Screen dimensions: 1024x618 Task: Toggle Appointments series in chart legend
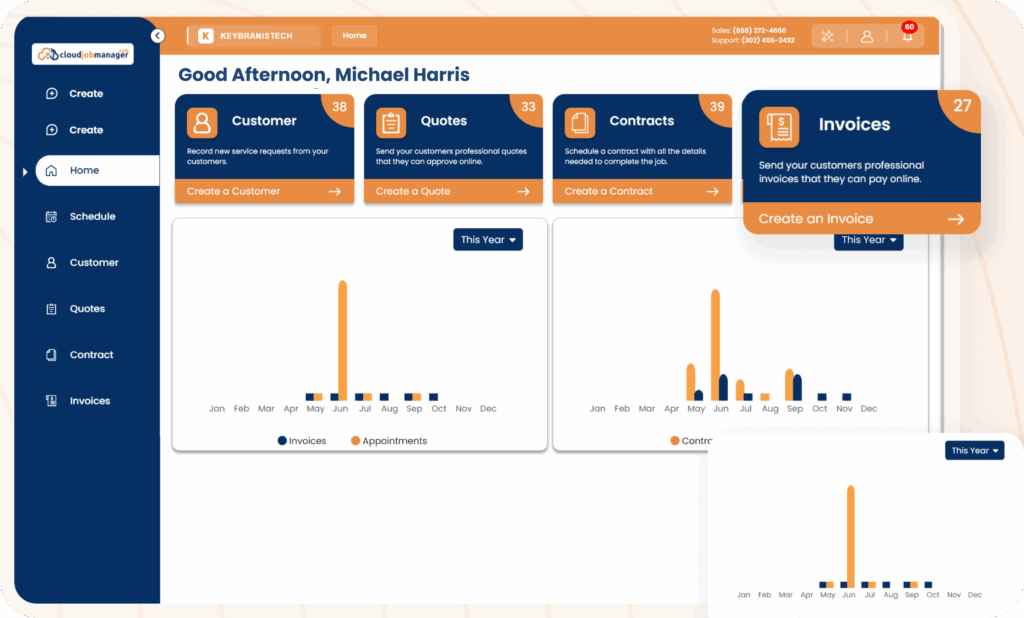tap(394, 441)
